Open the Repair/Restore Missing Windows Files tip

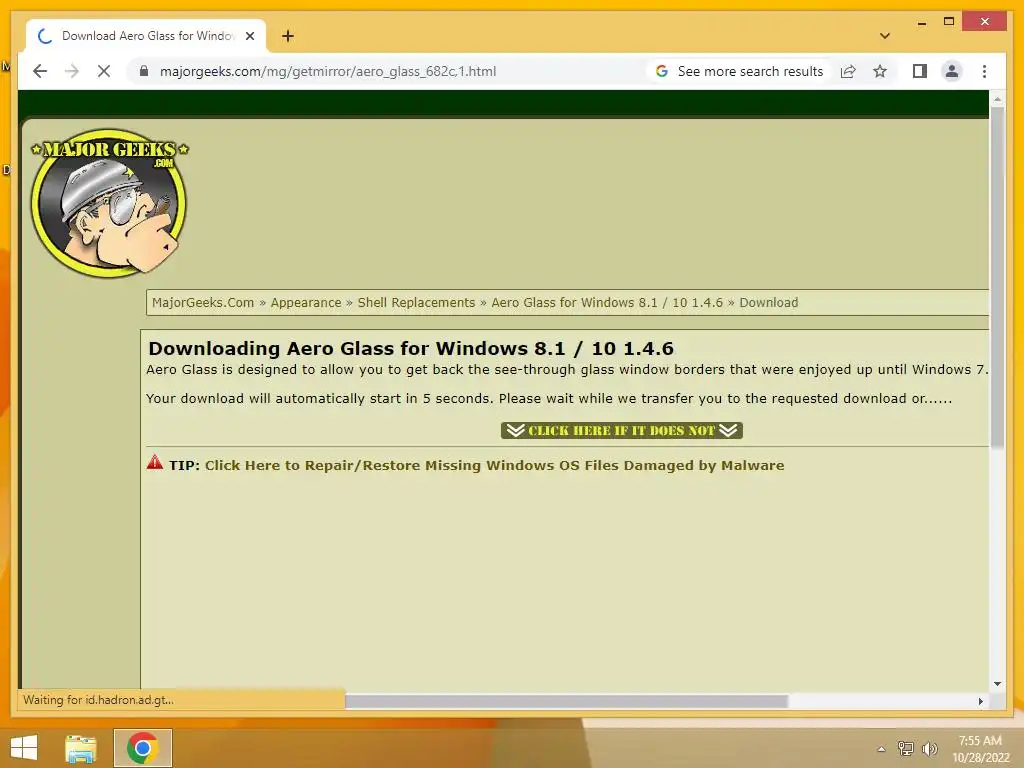494,466
